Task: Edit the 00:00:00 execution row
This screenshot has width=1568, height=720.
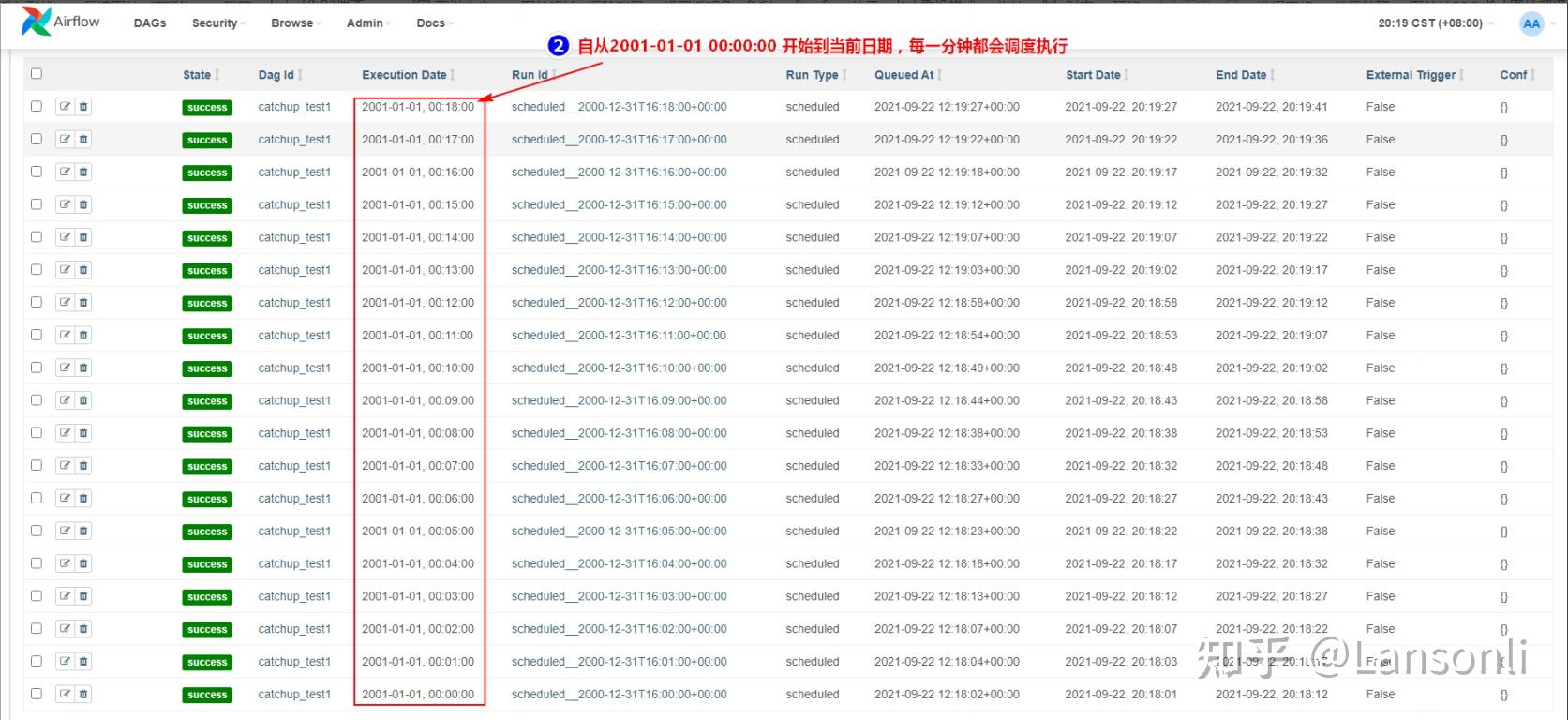Action: coord(65,695)
